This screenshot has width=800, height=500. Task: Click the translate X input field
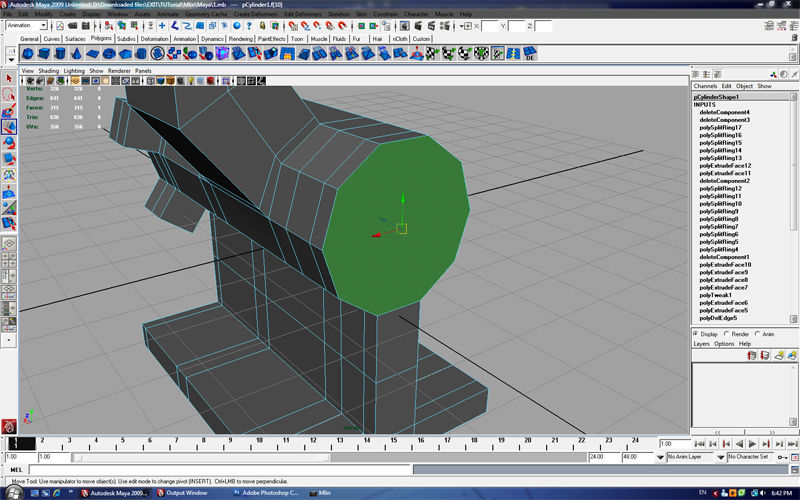pyautogui.click(x=491, y=25)
